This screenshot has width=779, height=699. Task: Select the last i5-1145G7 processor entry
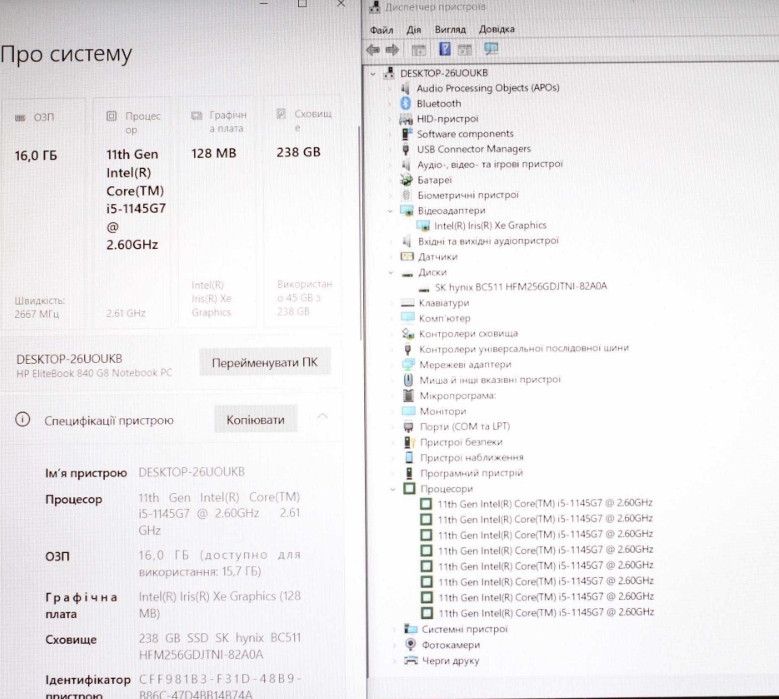pyautogui.click(x=545, y=613)
